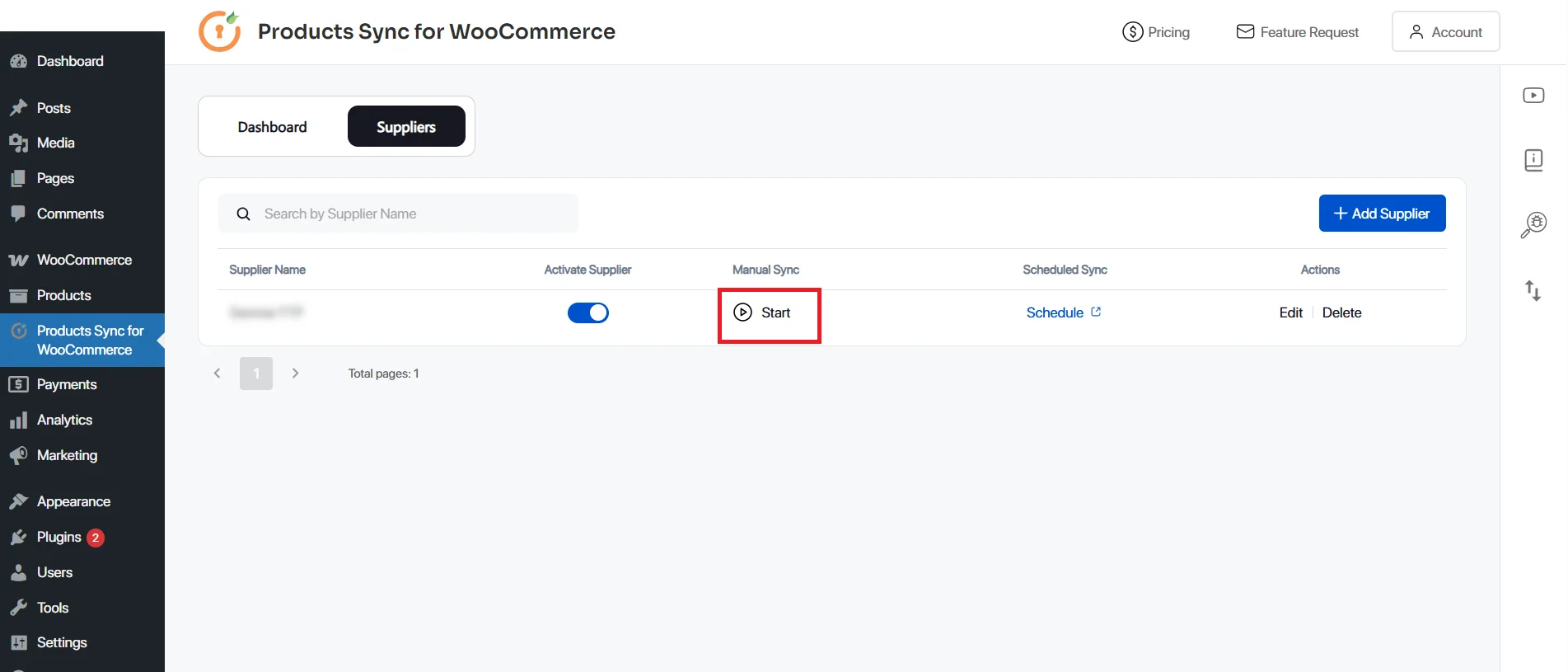Open the debug bug-search icon in right sidebar
Screen dimensions: 1568x672
pos(1533,224)
